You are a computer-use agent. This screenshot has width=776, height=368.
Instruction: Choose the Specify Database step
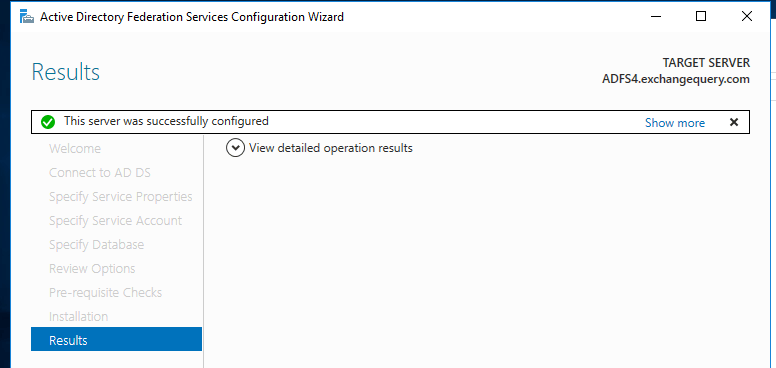[x=97, y=245]
